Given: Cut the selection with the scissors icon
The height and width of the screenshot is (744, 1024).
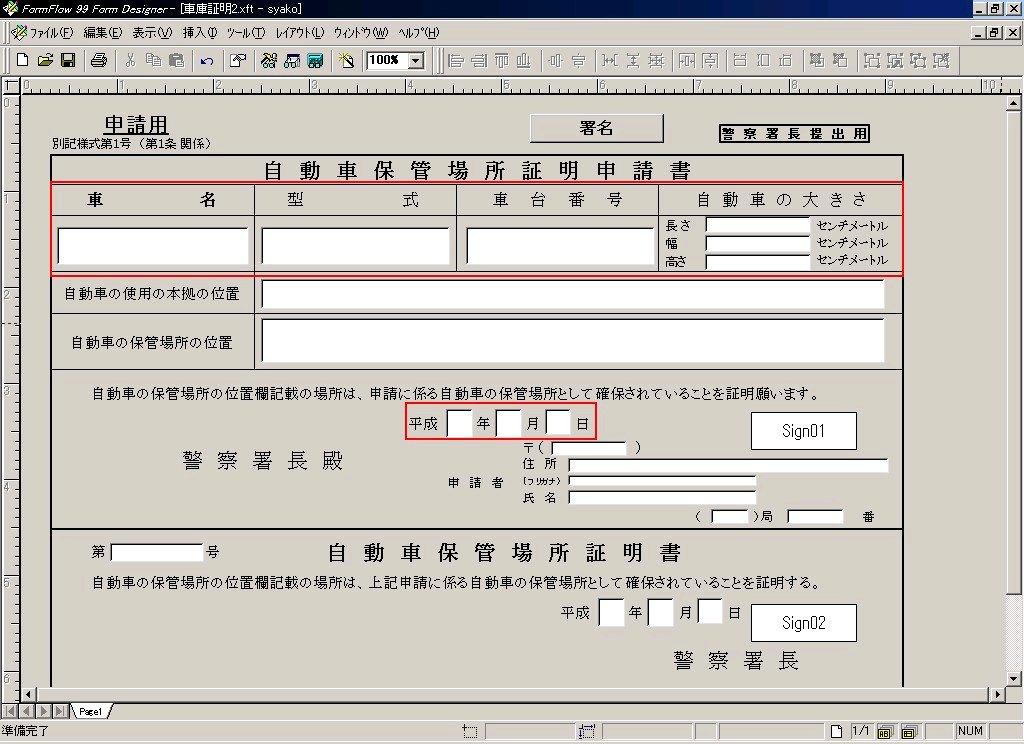Looking at the screenshot, I should (130, 61).
